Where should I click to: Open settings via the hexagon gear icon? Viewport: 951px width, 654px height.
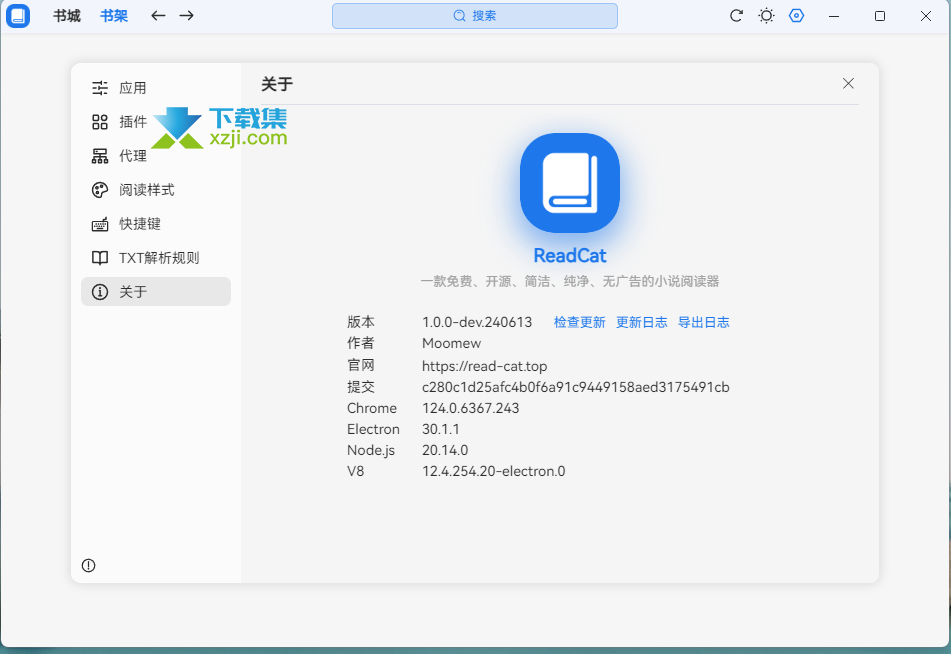coord(796,16)
